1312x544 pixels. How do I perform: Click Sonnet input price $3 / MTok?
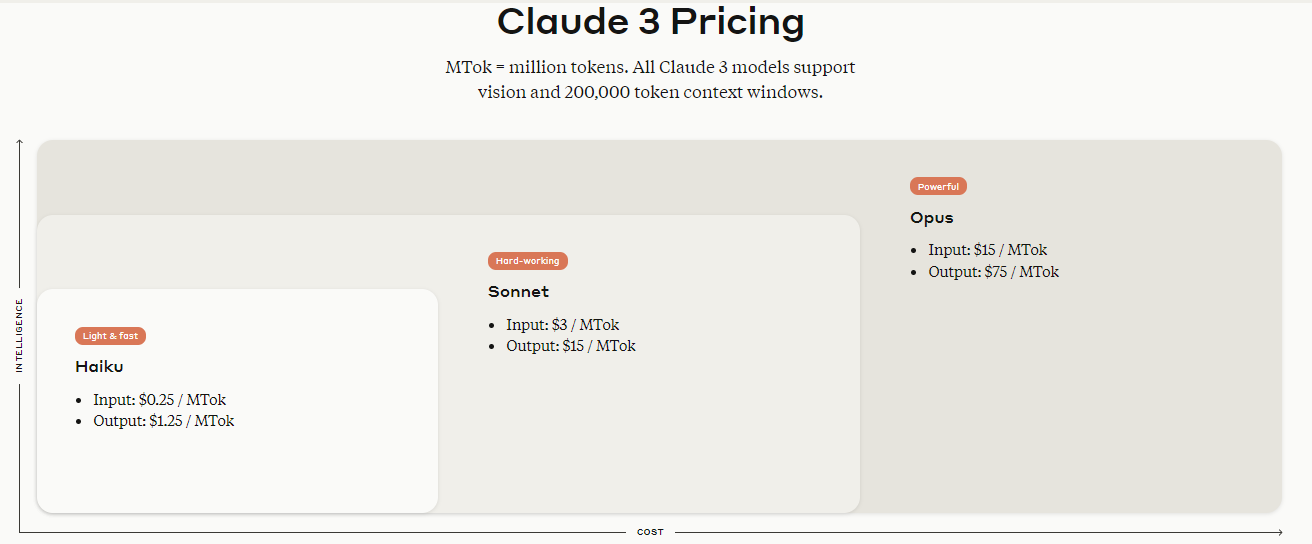point(563,325)
